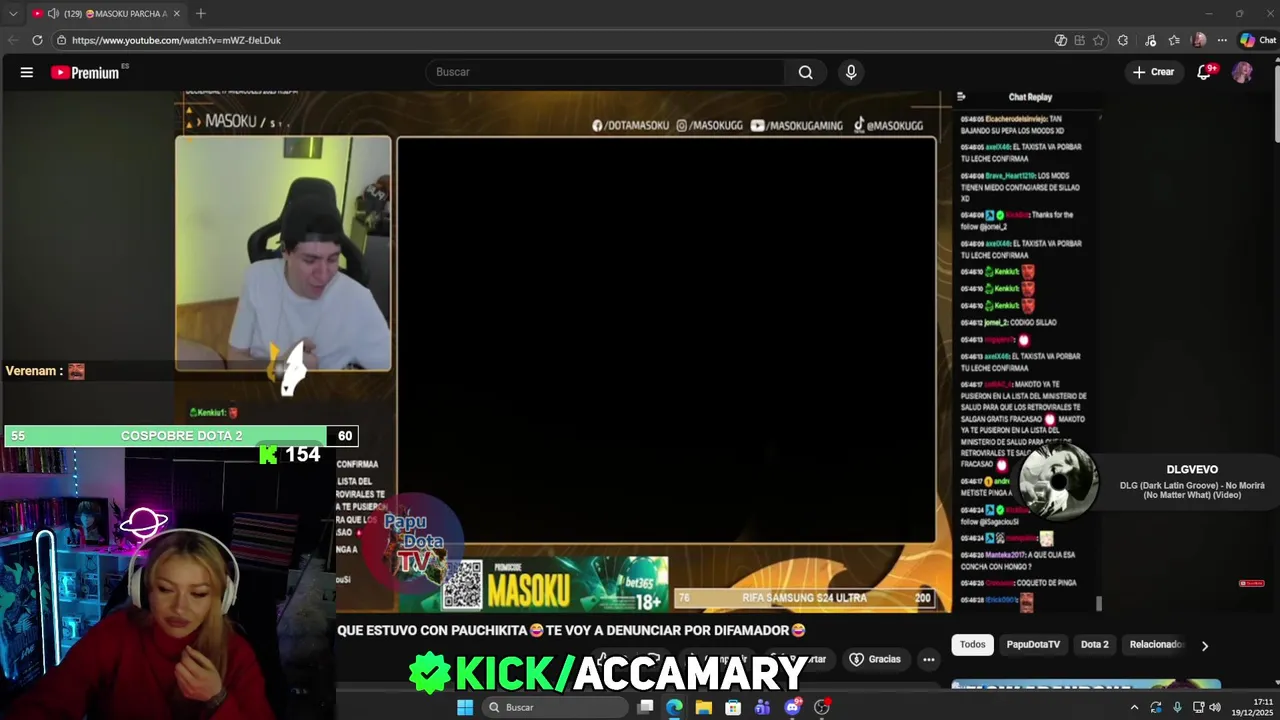Select the Todos filter chip

click(x=973, y=645)
